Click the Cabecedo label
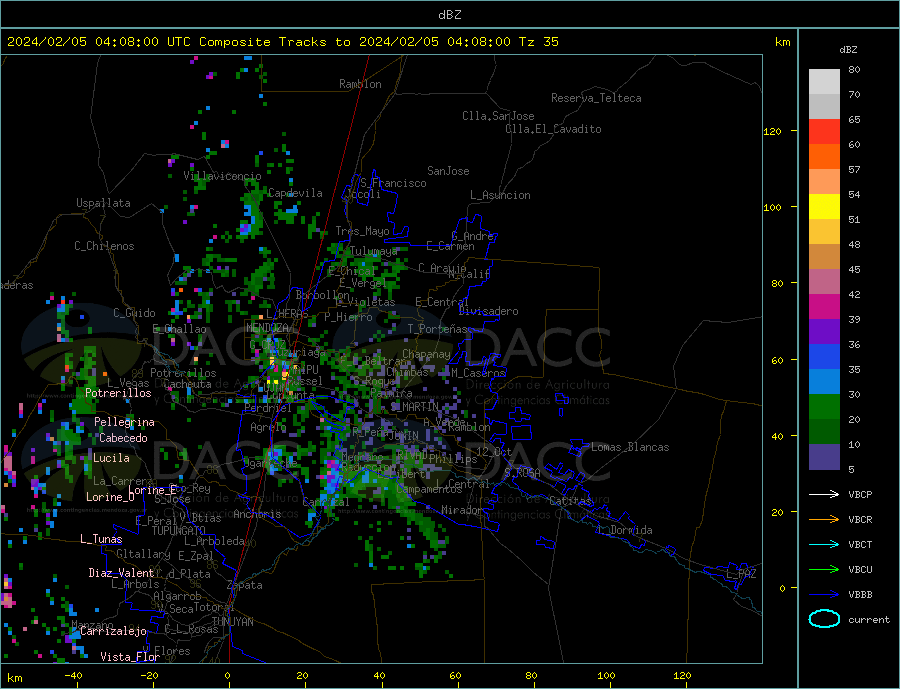 click(x=123, y=439)
